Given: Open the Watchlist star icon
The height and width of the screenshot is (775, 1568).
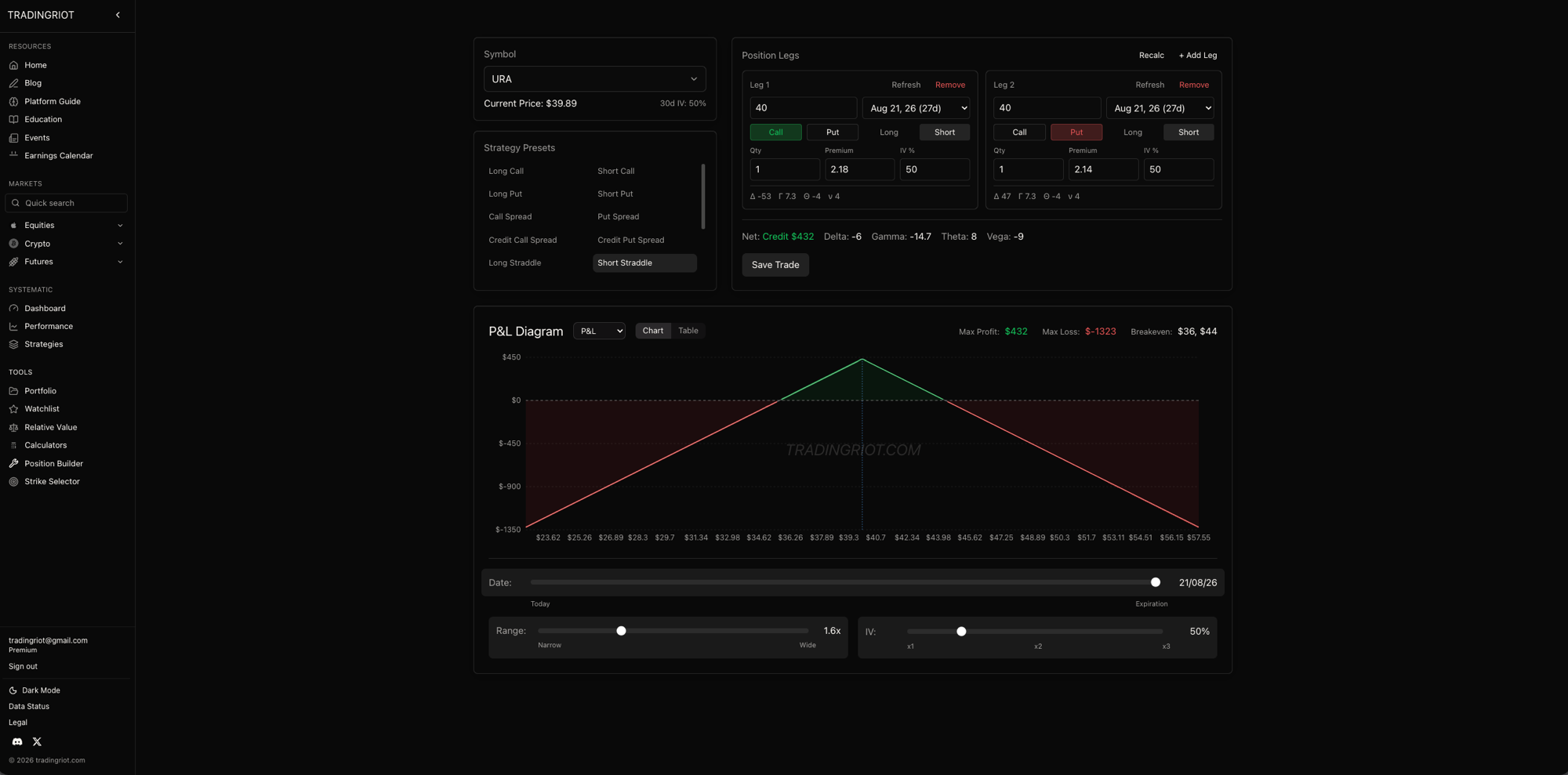Looking at the screenshot, I should tap(13, 408).
